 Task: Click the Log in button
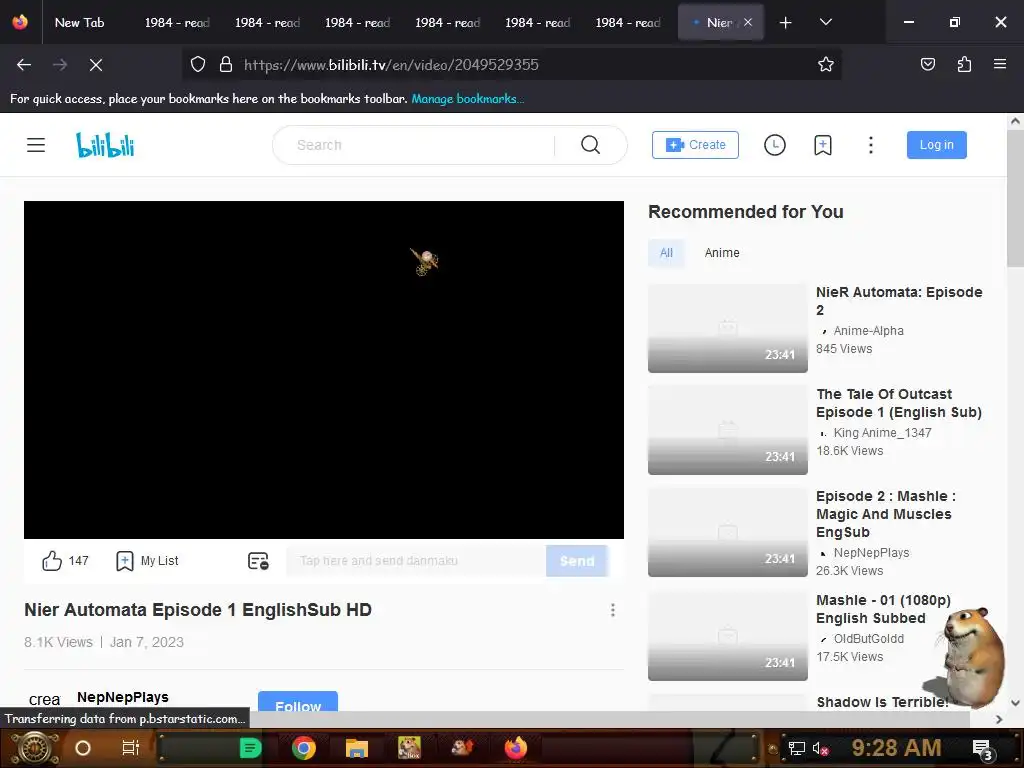click(936, 145)
